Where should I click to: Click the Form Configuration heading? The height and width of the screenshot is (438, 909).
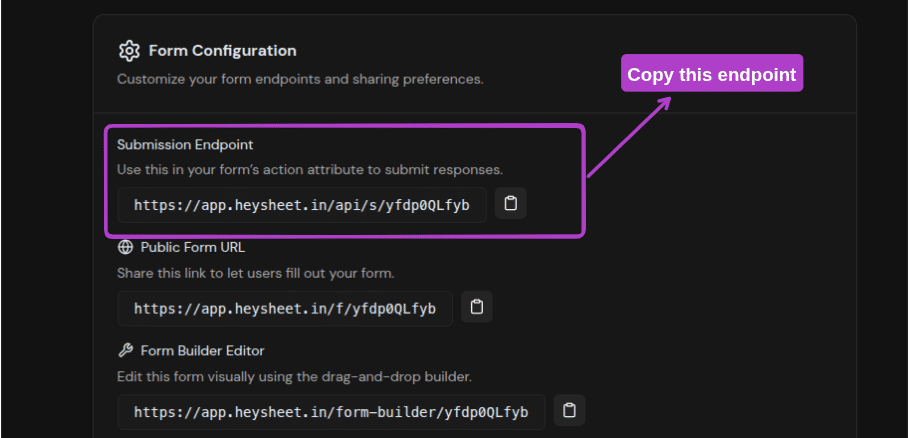coord(223,51)
